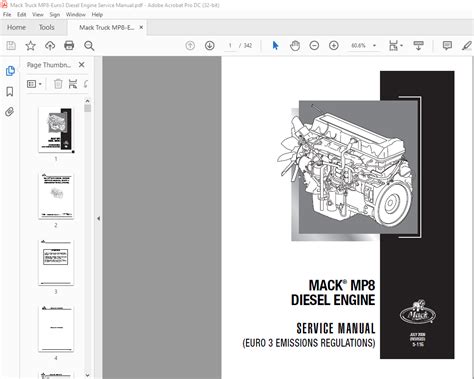Screen dimensions: 474x379
Task: Switch to the Home tab
Action: [x=16, y=27]
